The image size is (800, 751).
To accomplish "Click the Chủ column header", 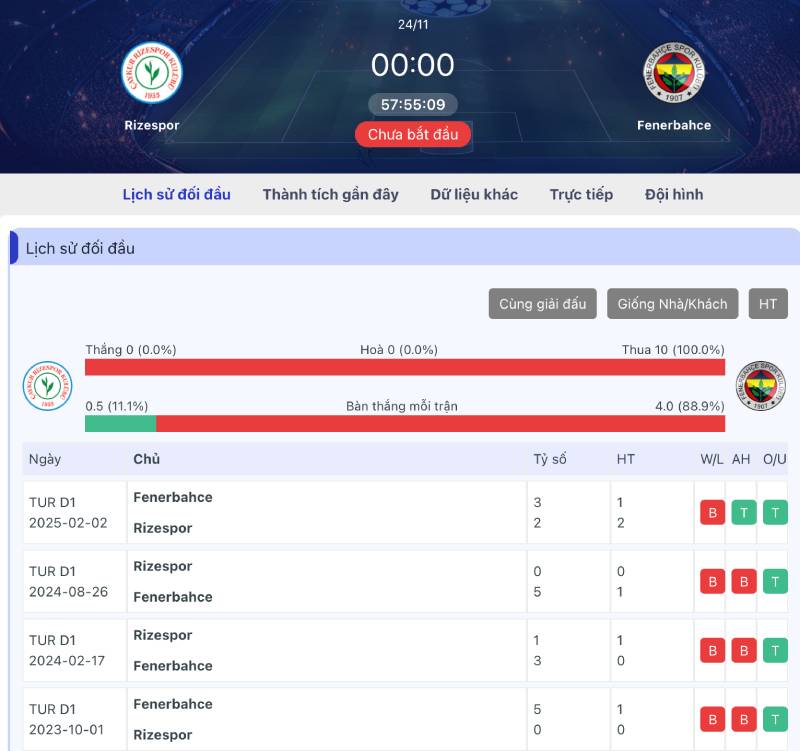I will coord(146,459).
